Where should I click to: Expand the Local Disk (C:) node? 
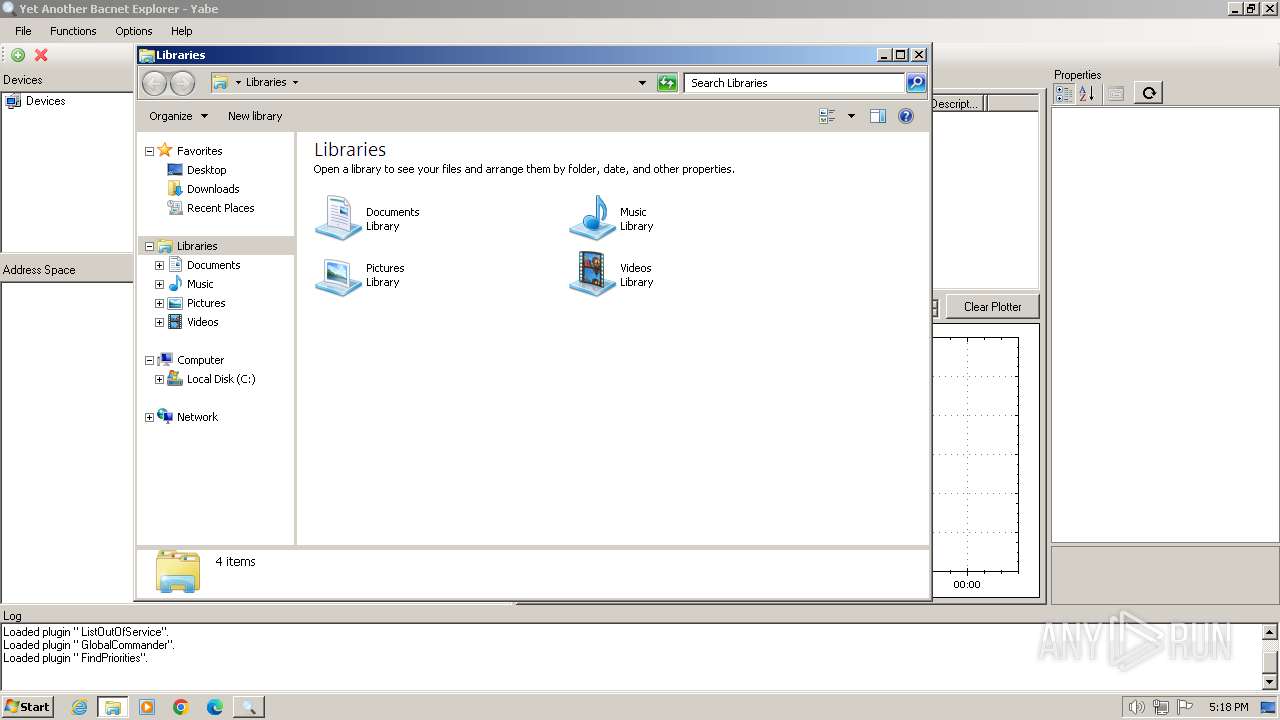pos(159,380)
